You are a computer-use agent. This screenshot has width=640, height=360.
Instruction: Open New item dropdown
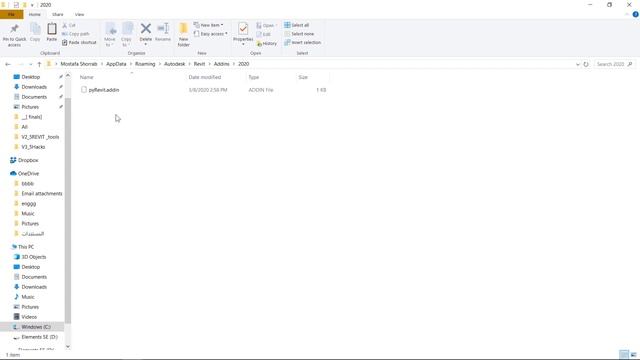209,25
